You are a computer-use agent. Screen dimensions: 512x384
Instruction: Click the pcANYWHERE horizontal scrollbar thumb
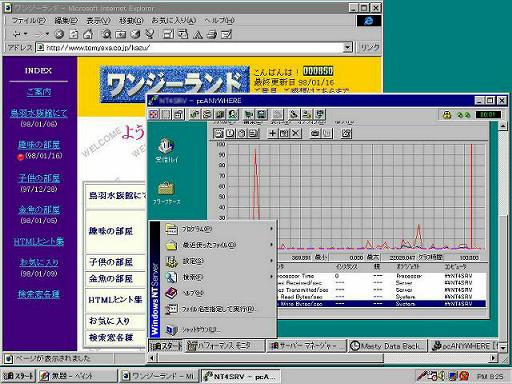pos(270,358)
